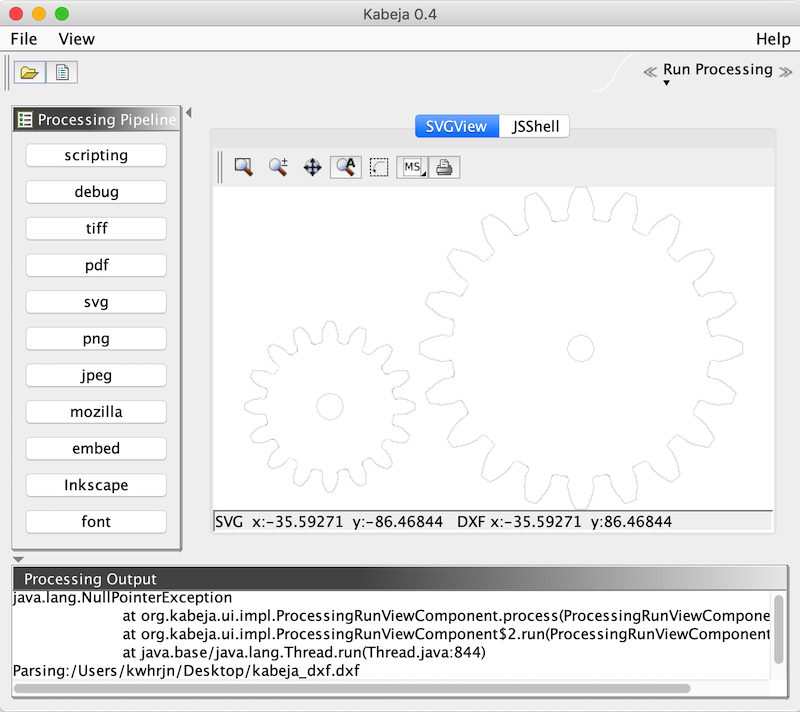Click the DXF x:-35.59271 coordinate readout

[x=564, y=522]
